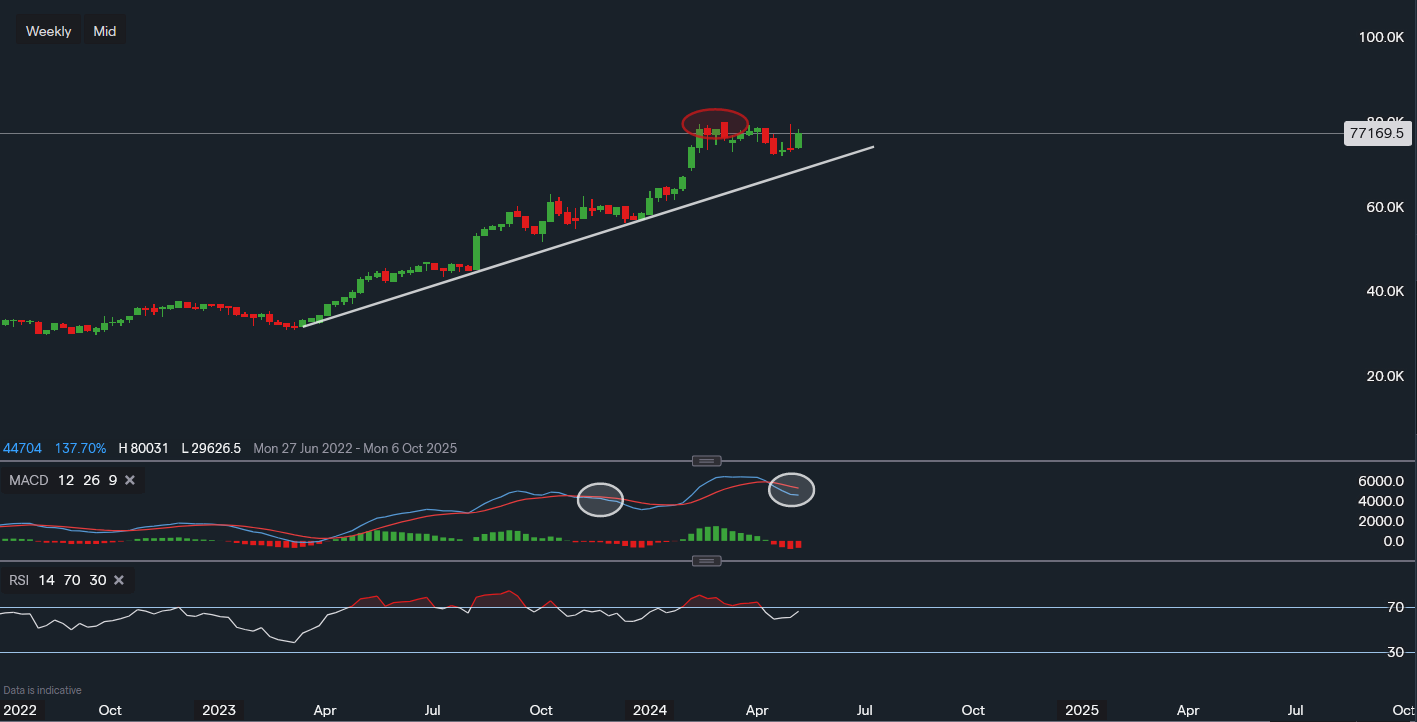Click the 2023 label on the time axis
Image resolution: width=1417 pixels, height=722 pixels.
219,710
